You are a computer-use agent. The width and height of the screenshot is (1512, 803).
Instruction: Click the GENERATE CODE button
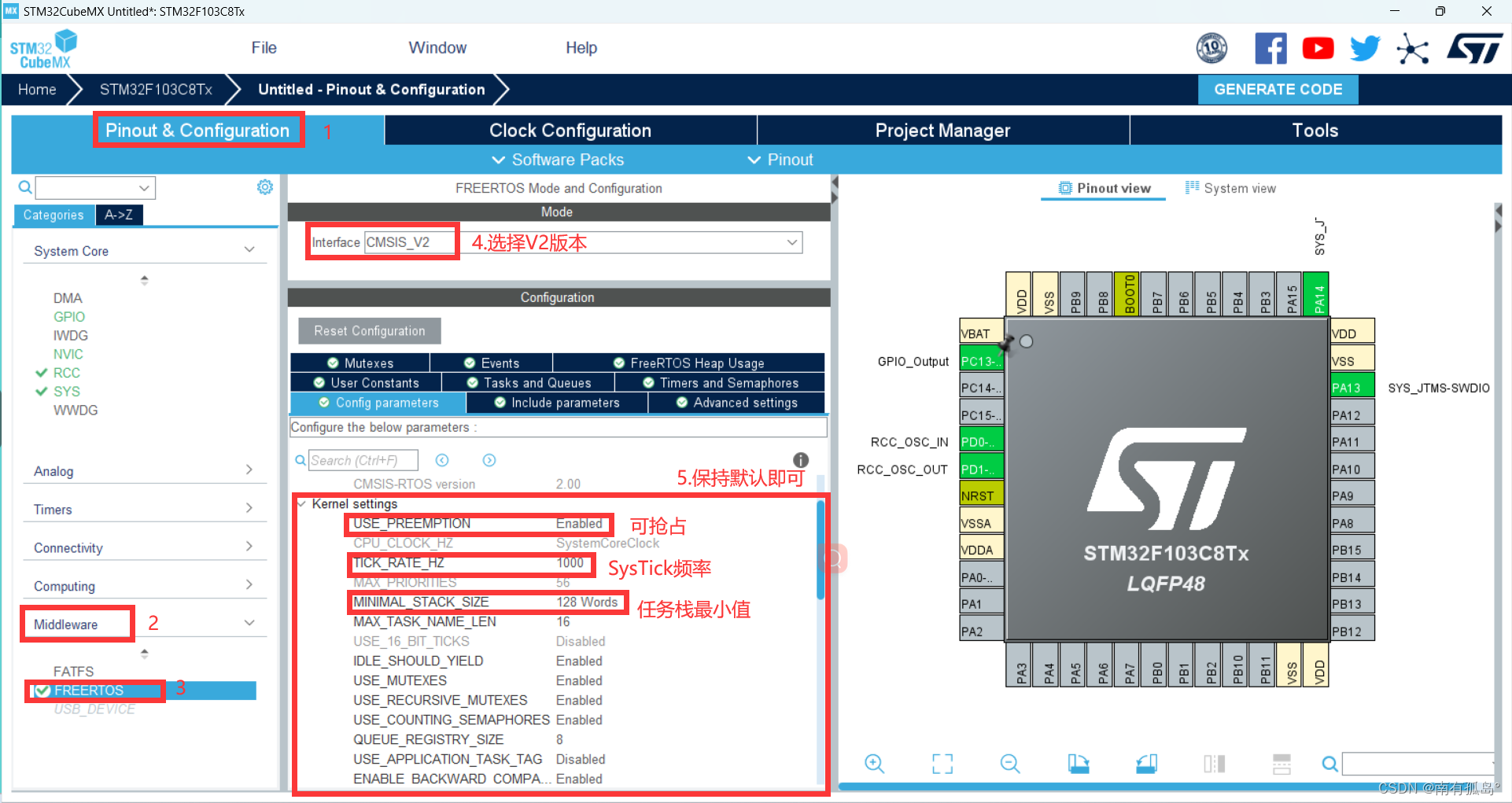point(1278,90)
